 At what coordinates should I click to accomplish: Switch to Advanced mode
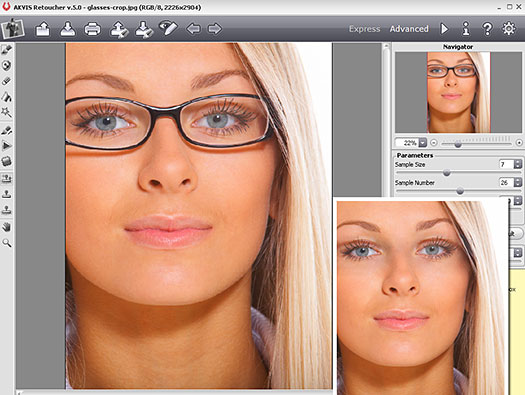point(409,29)
